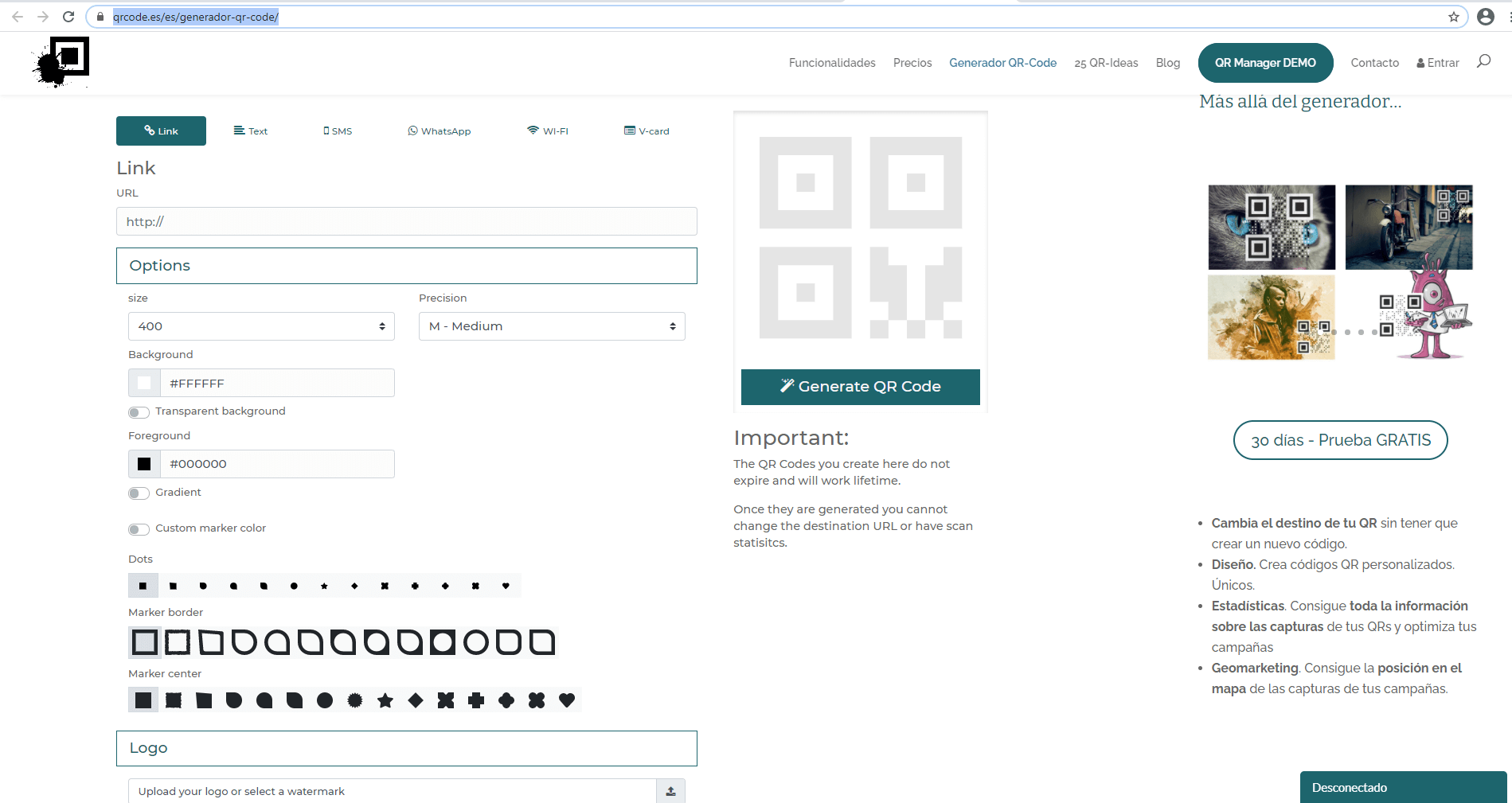The width and height of the screenshot is (1512, 803).
Task: Open the cat eye QR thumbnail
Action: [x=1272, y=228]
